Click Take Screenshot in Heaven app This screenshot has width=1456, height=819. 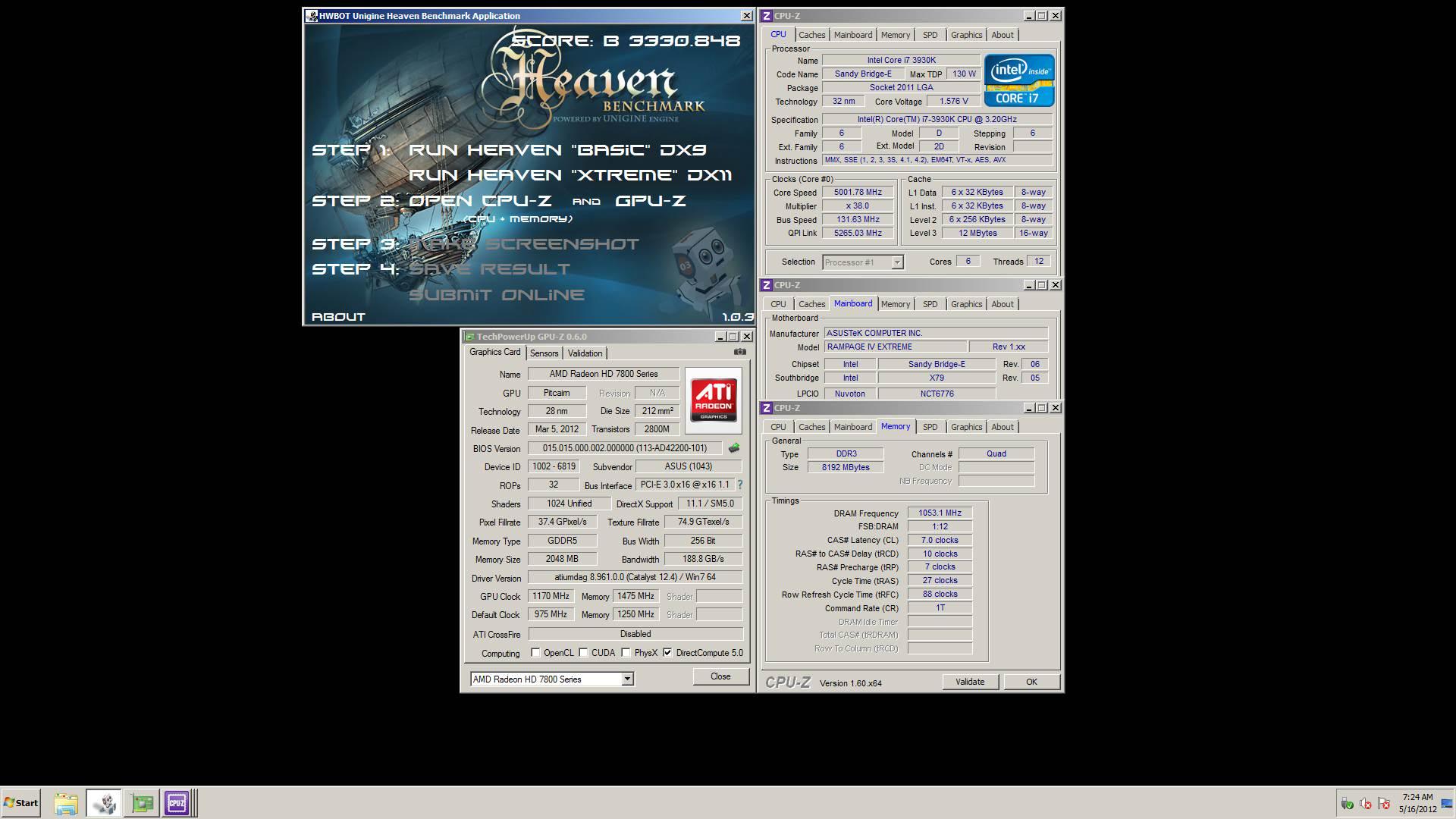coord(523,244)
